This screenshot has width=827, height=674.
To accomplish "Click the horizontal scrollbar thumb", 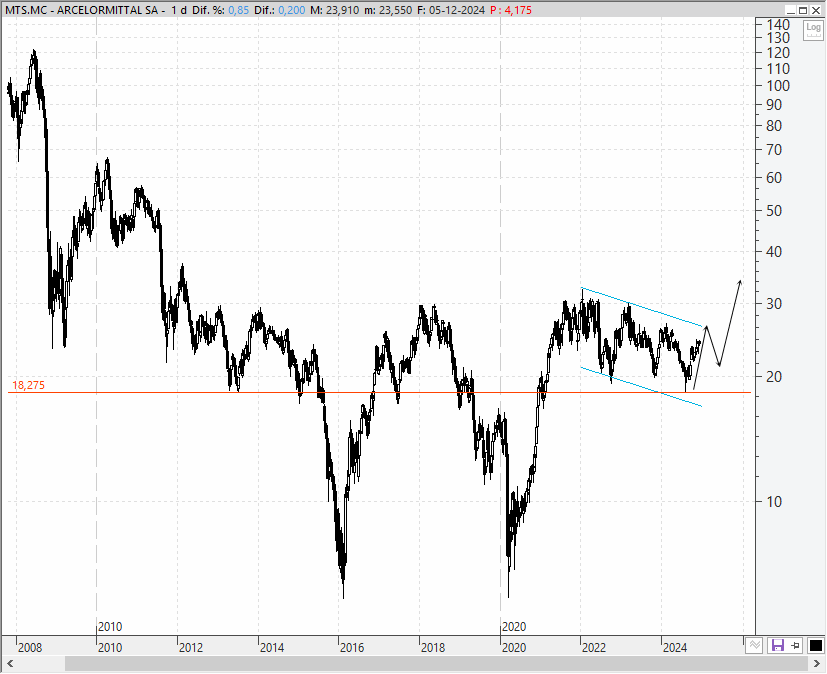I will point(436,663).
